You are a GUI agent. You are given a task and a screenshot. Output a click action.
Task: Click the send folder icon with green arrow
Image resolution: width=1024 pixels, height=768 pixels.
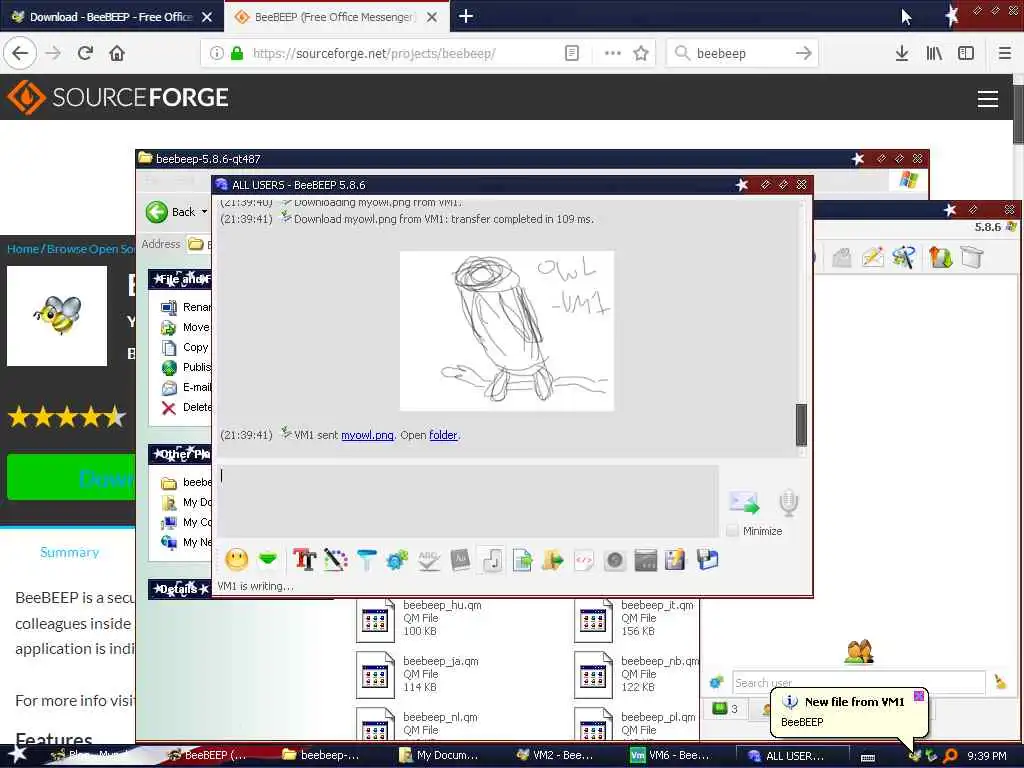tap(552, 560)
